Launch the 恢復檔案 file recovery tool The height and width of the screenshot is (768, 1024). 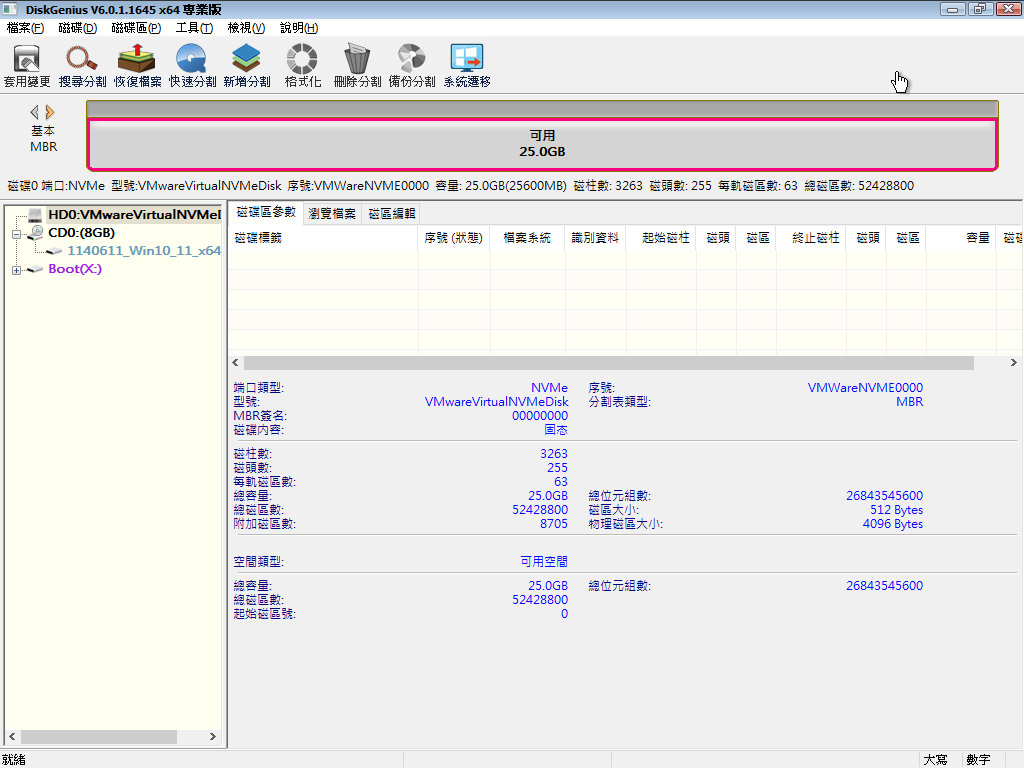(x=137, y=66)
